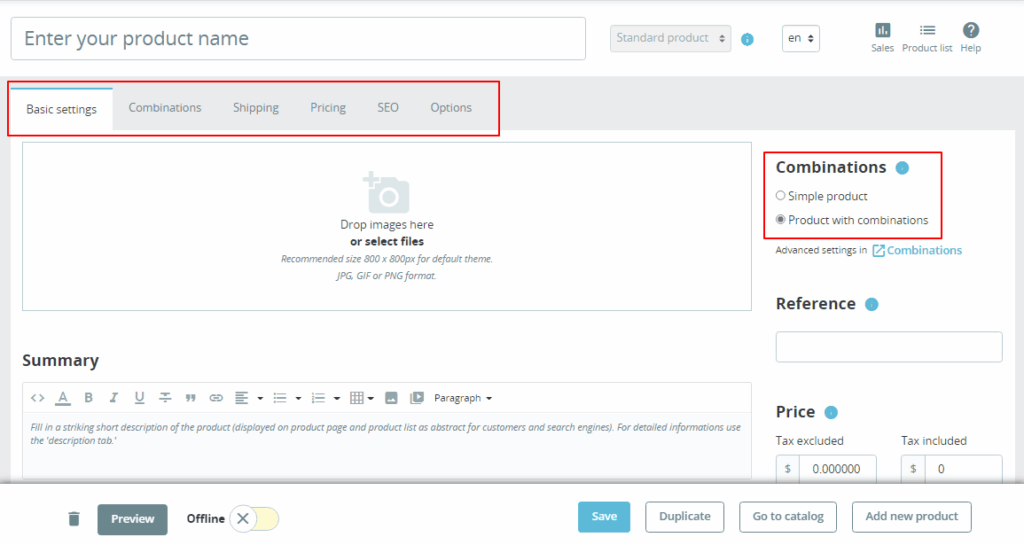1024x545 pixels.
Task: Click the insert link icon in Summary toolbar
Action: pyautogui.click(x=216, y=398)
